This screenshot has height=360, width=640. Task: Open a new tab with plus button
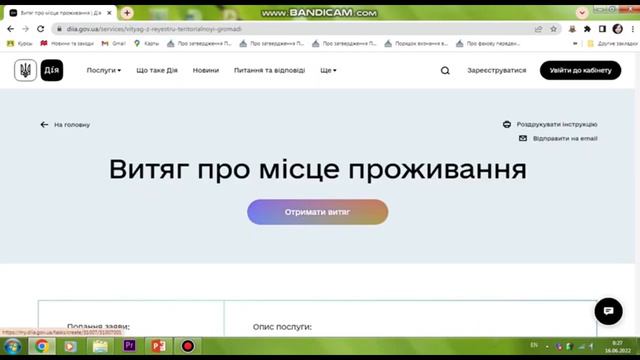pos(127,13)
